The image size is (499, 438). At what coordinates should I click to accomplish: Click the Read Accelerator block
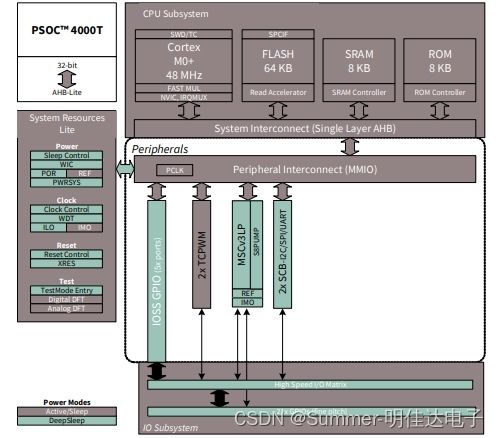pyautogui.click(x=278, y=92)
